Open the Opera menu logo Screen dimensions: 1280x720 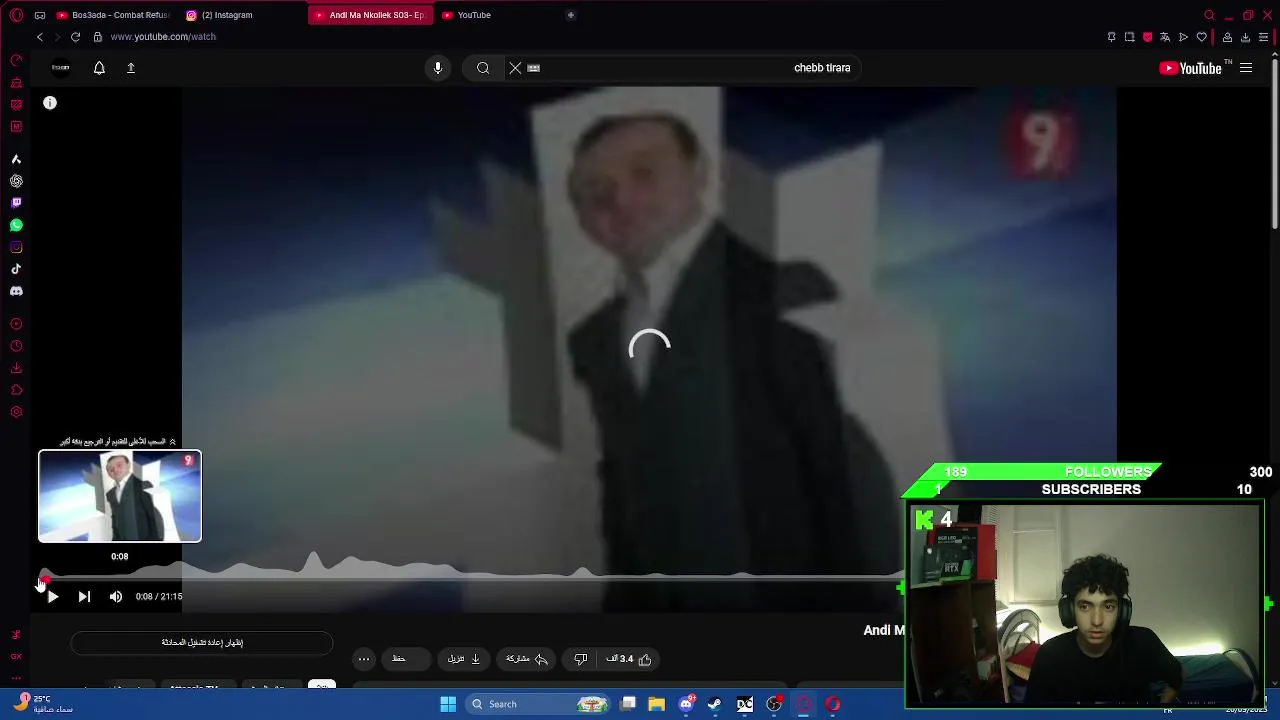click(16, 15)
